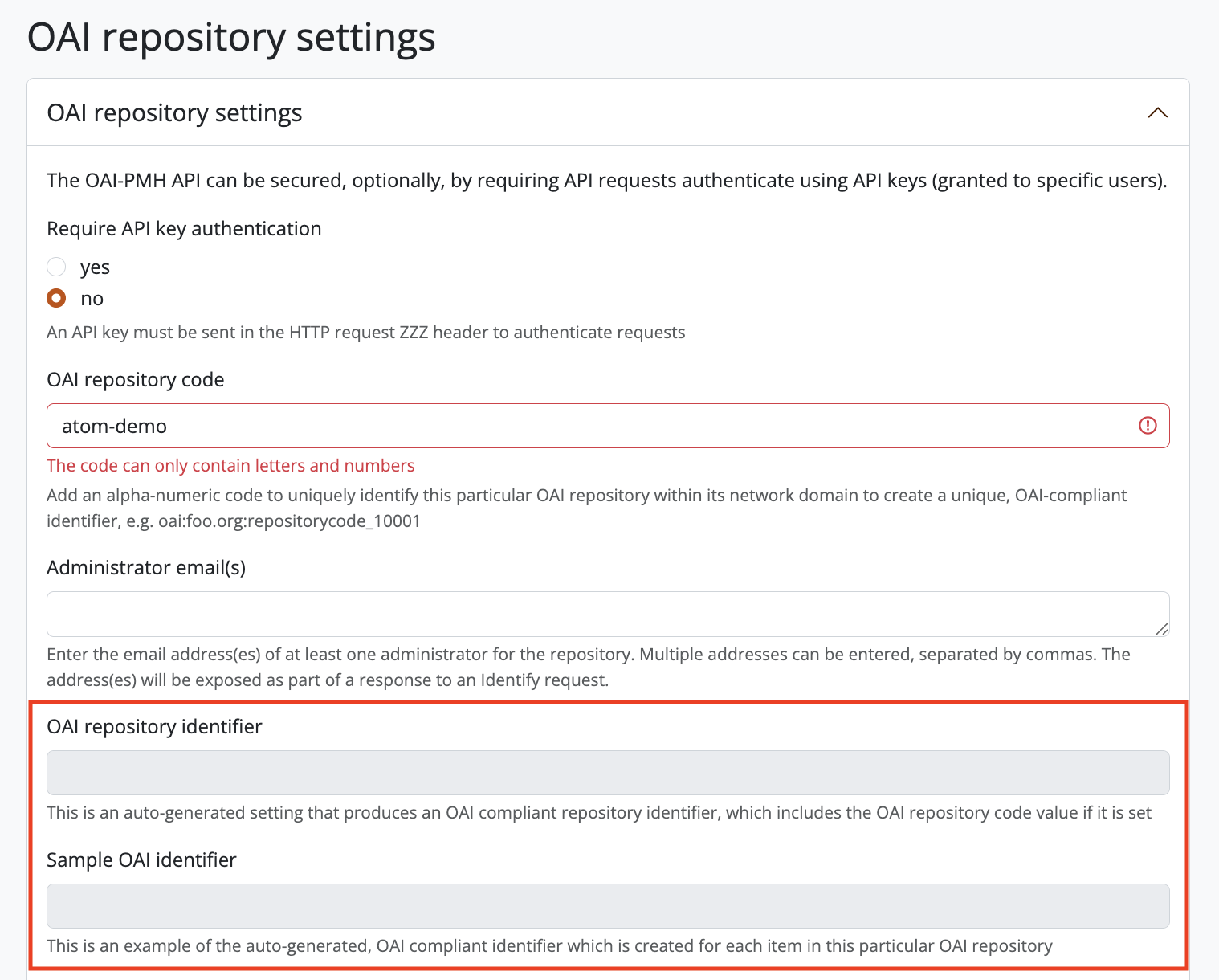This screenshot has height=980, width=1219.
Task: Click the 'OAI repository settings' accordion header title
Action: 175,113
